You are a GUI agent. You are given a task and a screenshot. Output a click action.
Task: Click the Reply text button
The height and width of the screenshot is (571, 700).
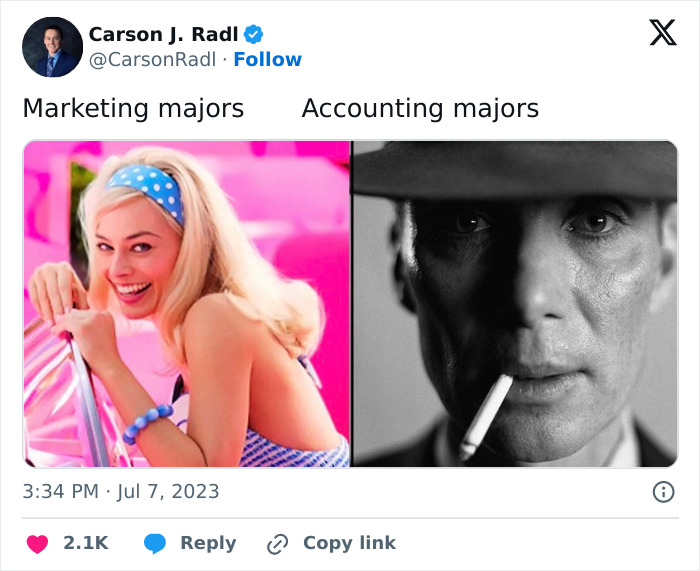(208, 543)
